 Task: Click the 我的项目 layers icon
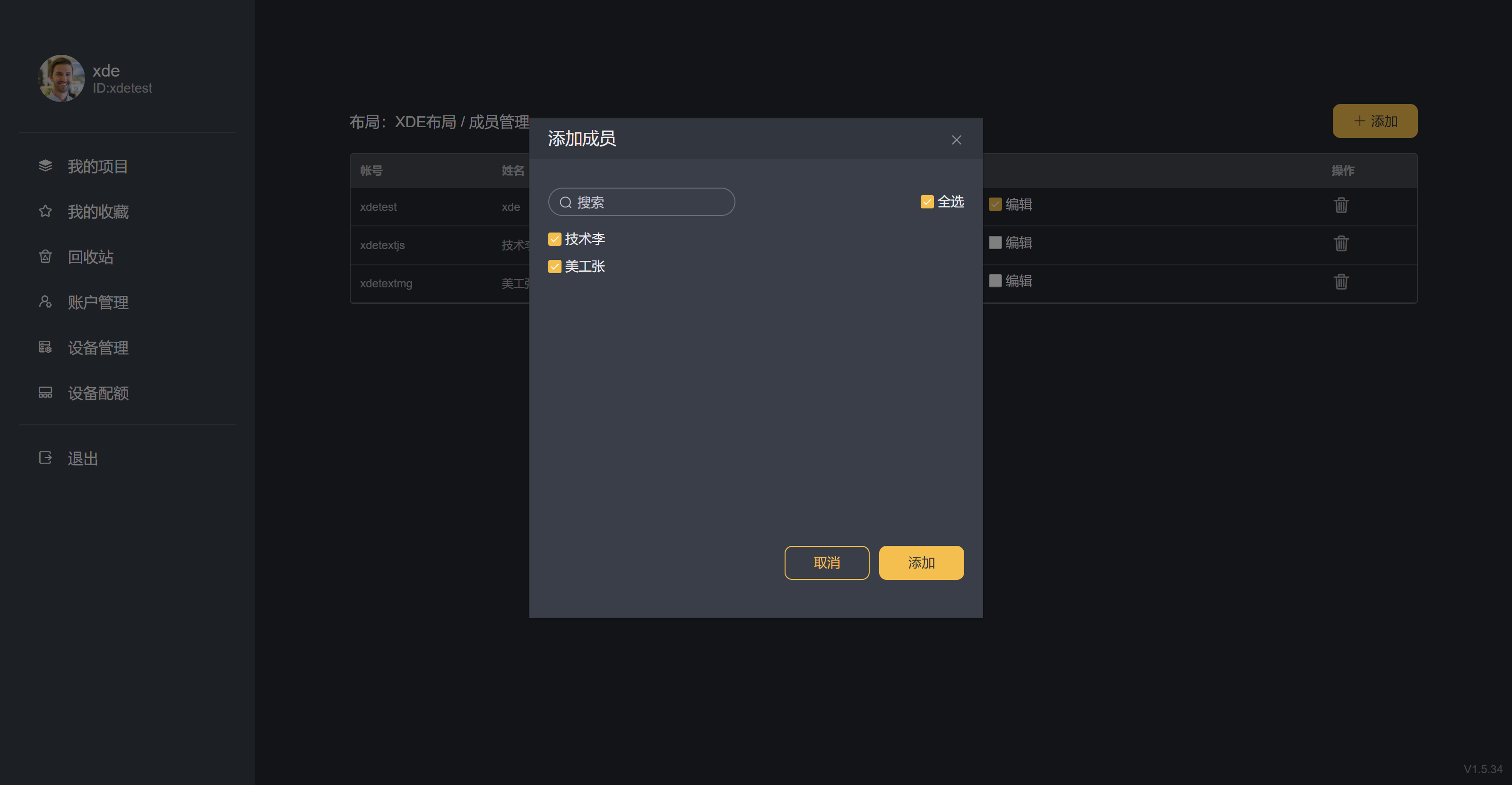pyautogui.click(x=45, y=166)
